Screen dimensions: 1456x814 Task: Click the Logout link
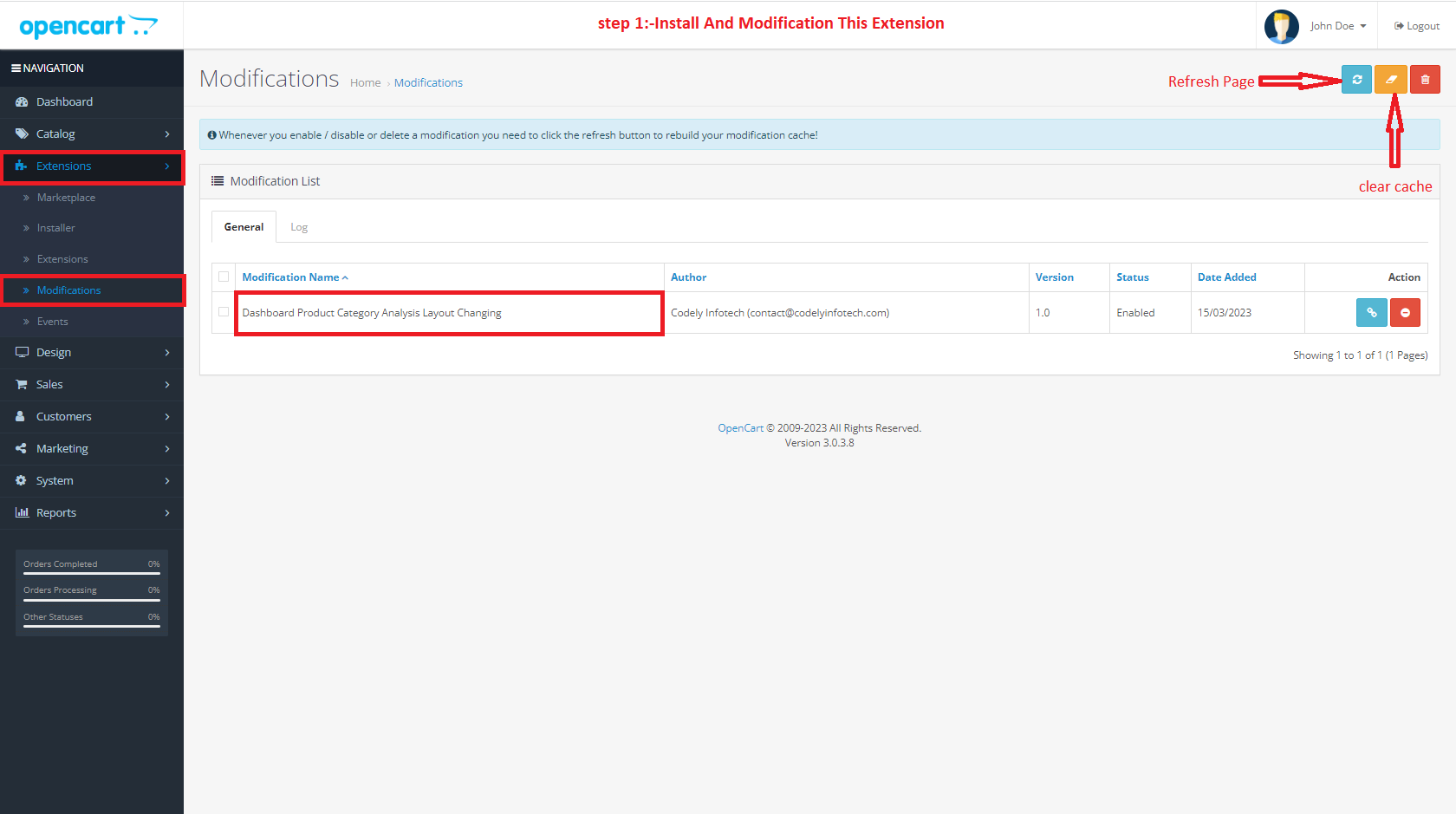pos(1417,26)
